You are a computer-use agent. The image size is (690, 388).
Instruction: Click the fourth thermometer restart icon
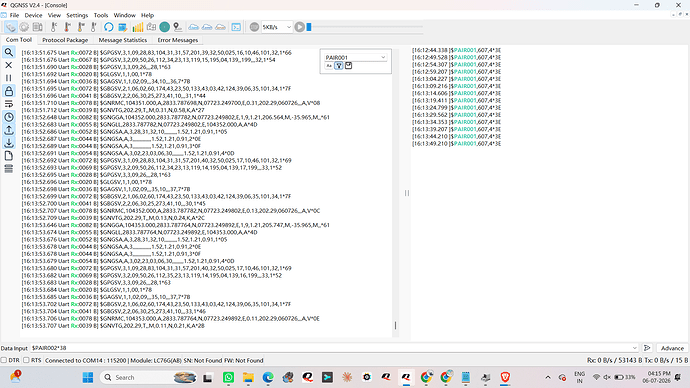click(93, 27)
